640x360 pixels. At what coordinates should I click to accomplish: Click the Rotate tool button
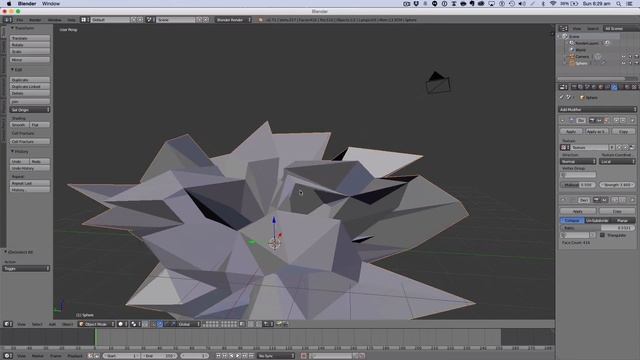tap(30, 45)
